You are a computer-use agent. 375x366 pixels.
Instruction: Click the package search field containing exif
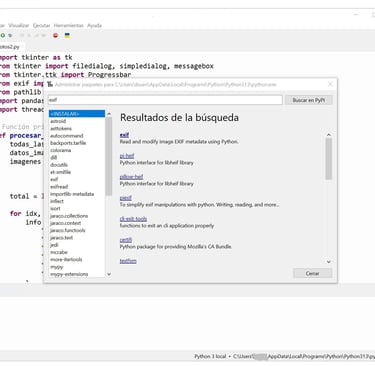coord(165,100)
